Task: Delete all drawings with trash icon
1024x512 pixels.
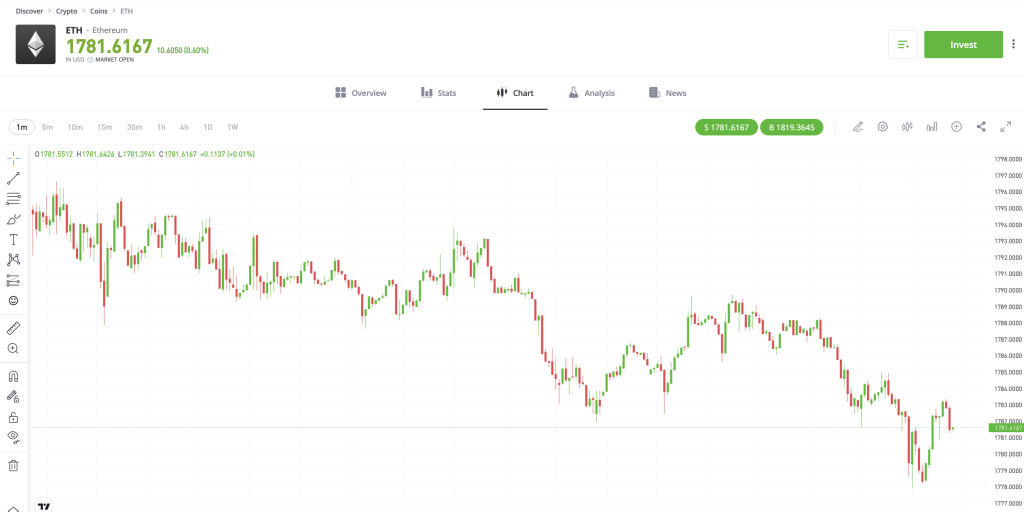Action: point(14,465)
